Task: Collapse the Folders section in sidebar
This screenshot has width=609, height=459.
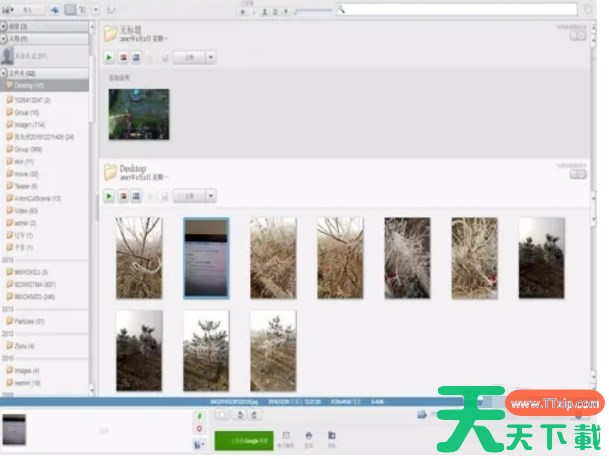Action: pos(4,74)
